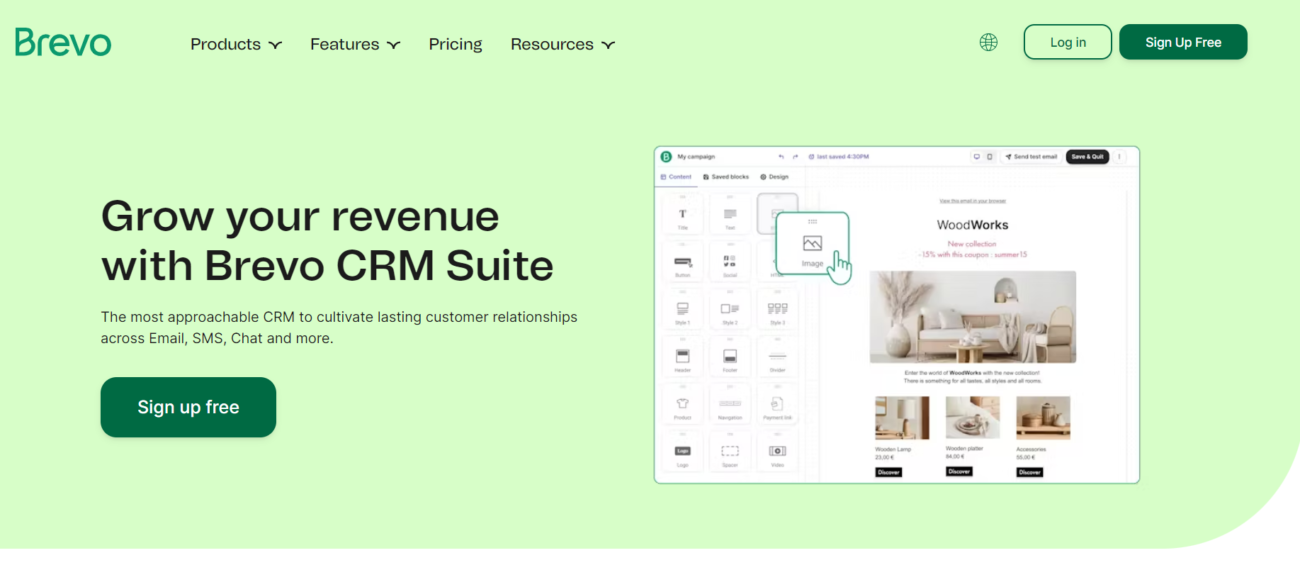Choose the Style 3 layout block
Screen dimensions: 1300x565
click(x=777, y=310)
